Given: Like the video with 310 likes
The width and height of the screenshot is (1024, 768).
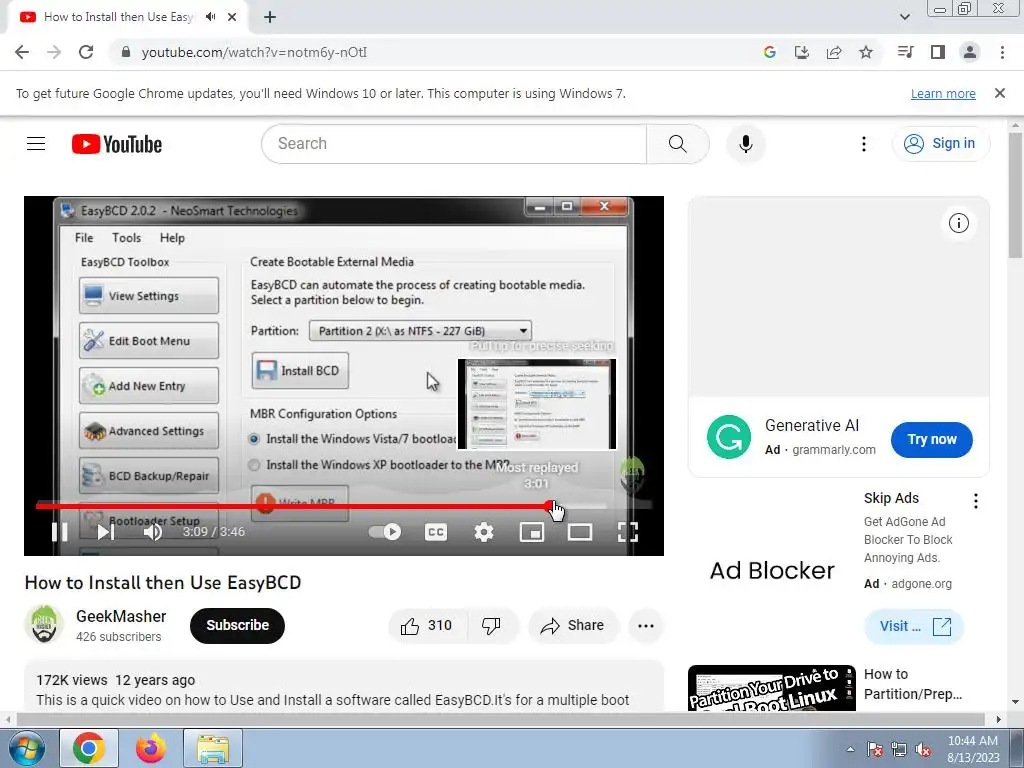Looking at the screenshot, I should coord(428,626).
